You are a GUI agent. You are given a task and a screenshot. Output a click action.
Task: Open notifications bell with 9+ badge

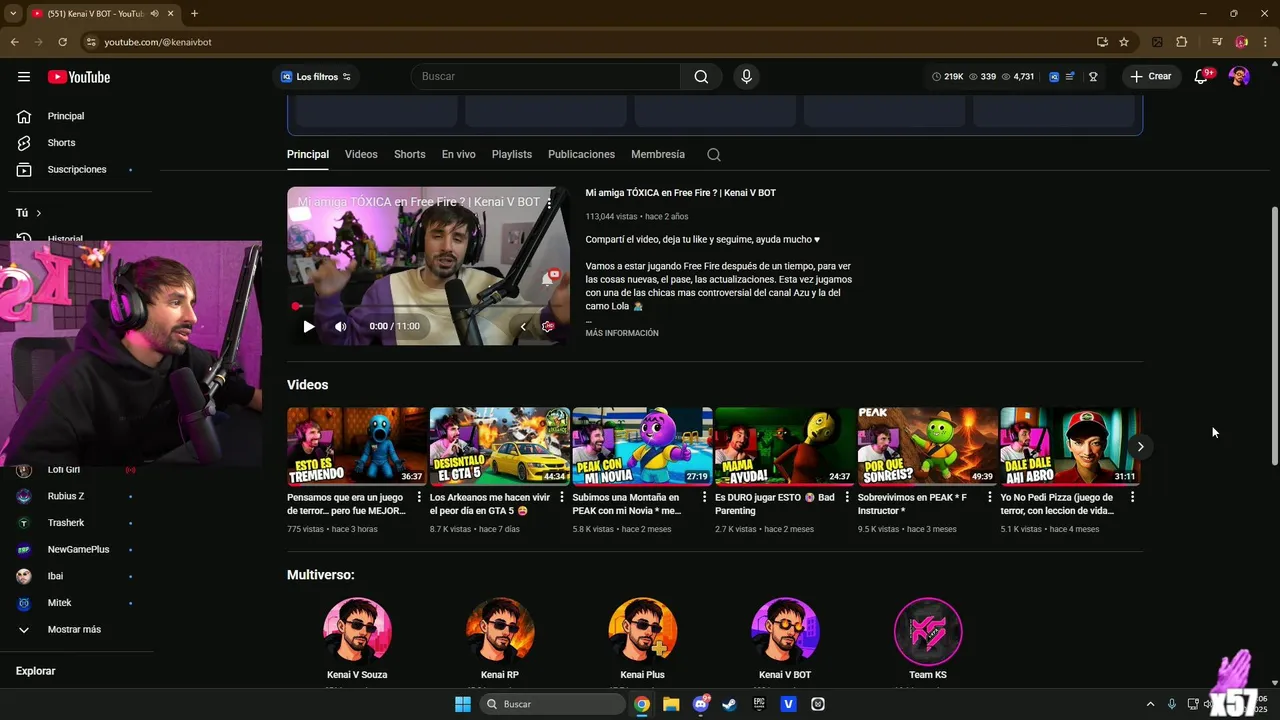point(1201,77)
